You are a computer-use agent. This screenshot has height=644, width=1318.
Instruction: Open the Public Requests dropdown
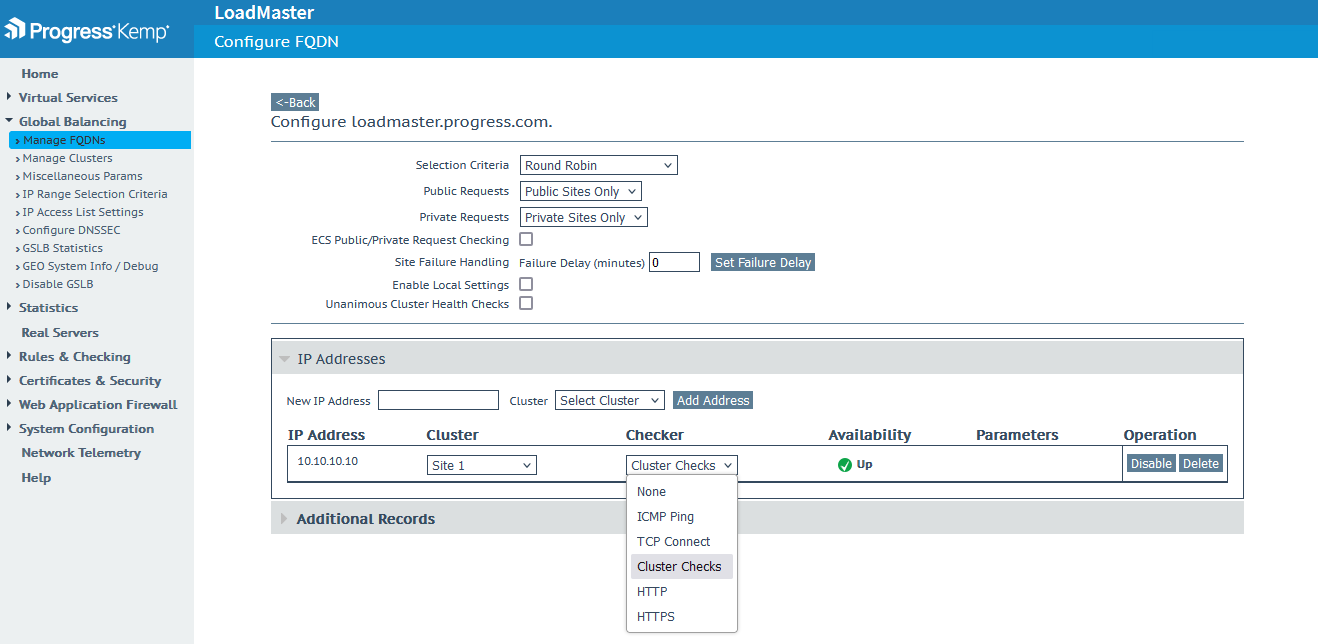coord(581,191)
